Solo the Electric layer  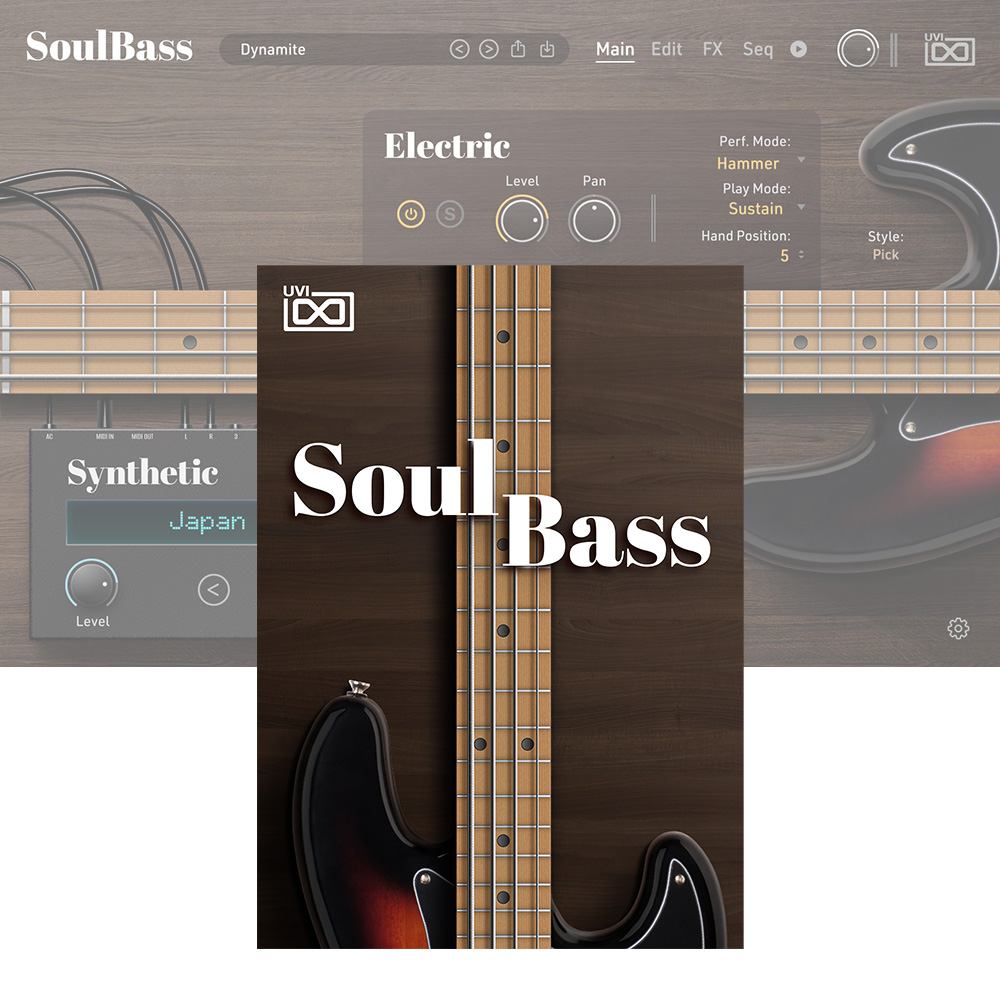(450, 214)
